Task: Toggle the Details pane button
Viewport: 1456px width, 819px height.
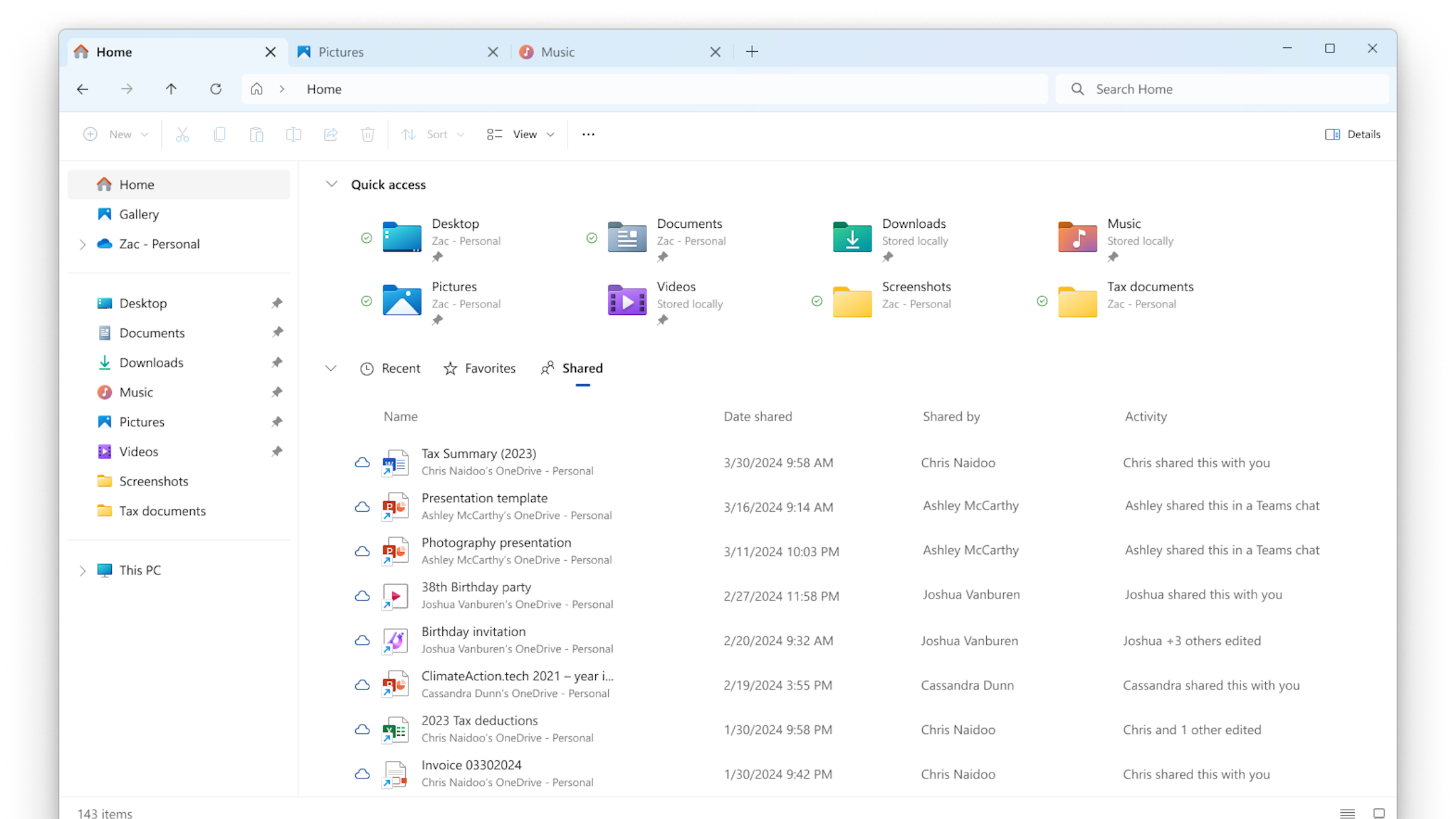Action: pos(1352,134)
